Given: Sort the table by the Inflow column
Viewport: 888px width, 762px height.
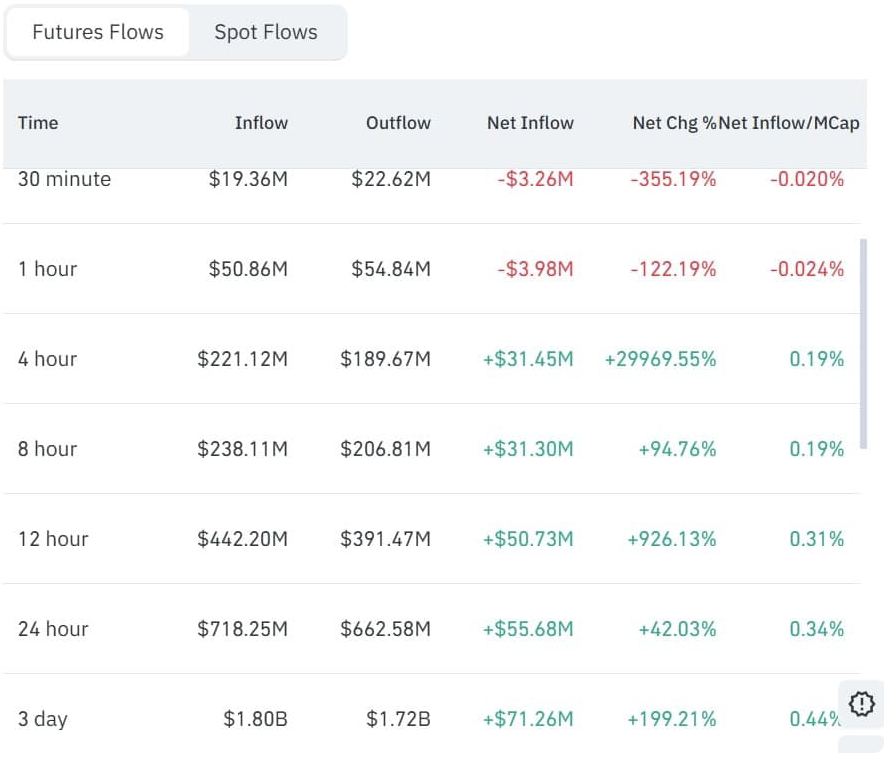Looking at the screenshot, I should tap(261, 122).
